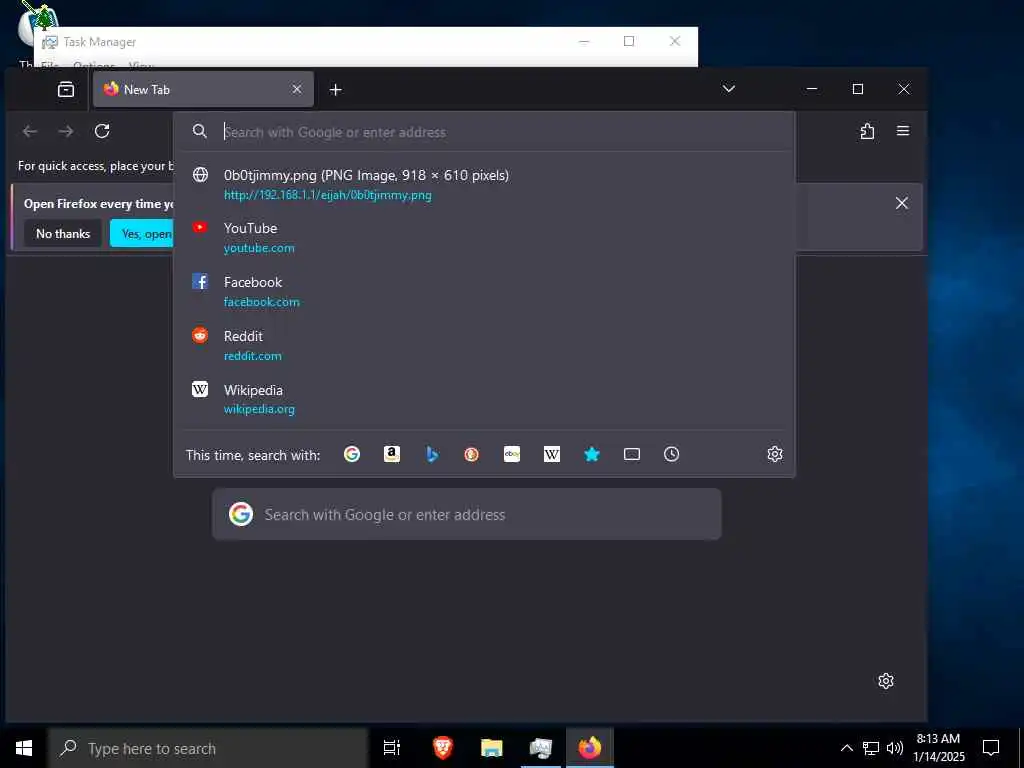This screenshot has height=768, width=1024.
Task: Open Options menu in Task Manager
Action: (x=94, y=65)
